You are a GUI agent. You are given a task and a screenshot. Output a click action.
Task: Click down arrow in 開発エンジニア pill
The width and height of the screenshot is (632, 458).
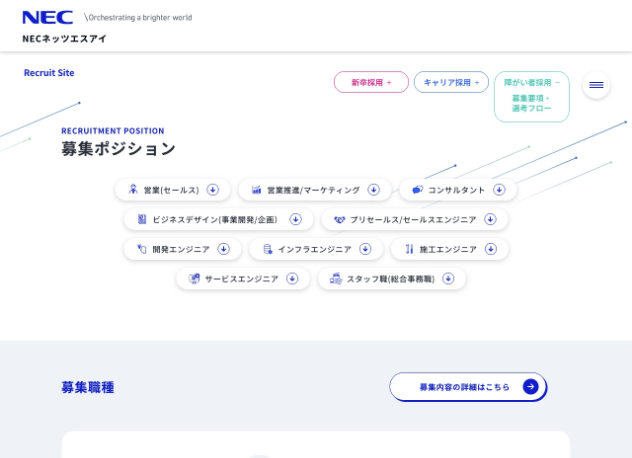[223, 249]
